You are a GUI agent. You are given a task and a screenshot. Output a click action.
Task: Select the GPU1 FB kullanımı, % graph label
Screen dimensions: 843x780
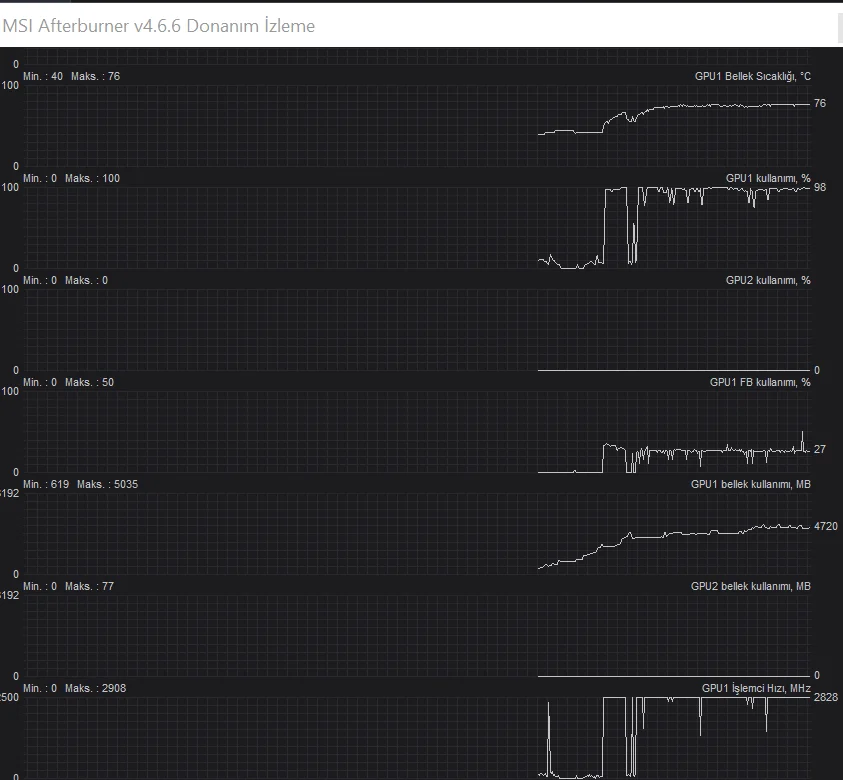coord(760,382)
